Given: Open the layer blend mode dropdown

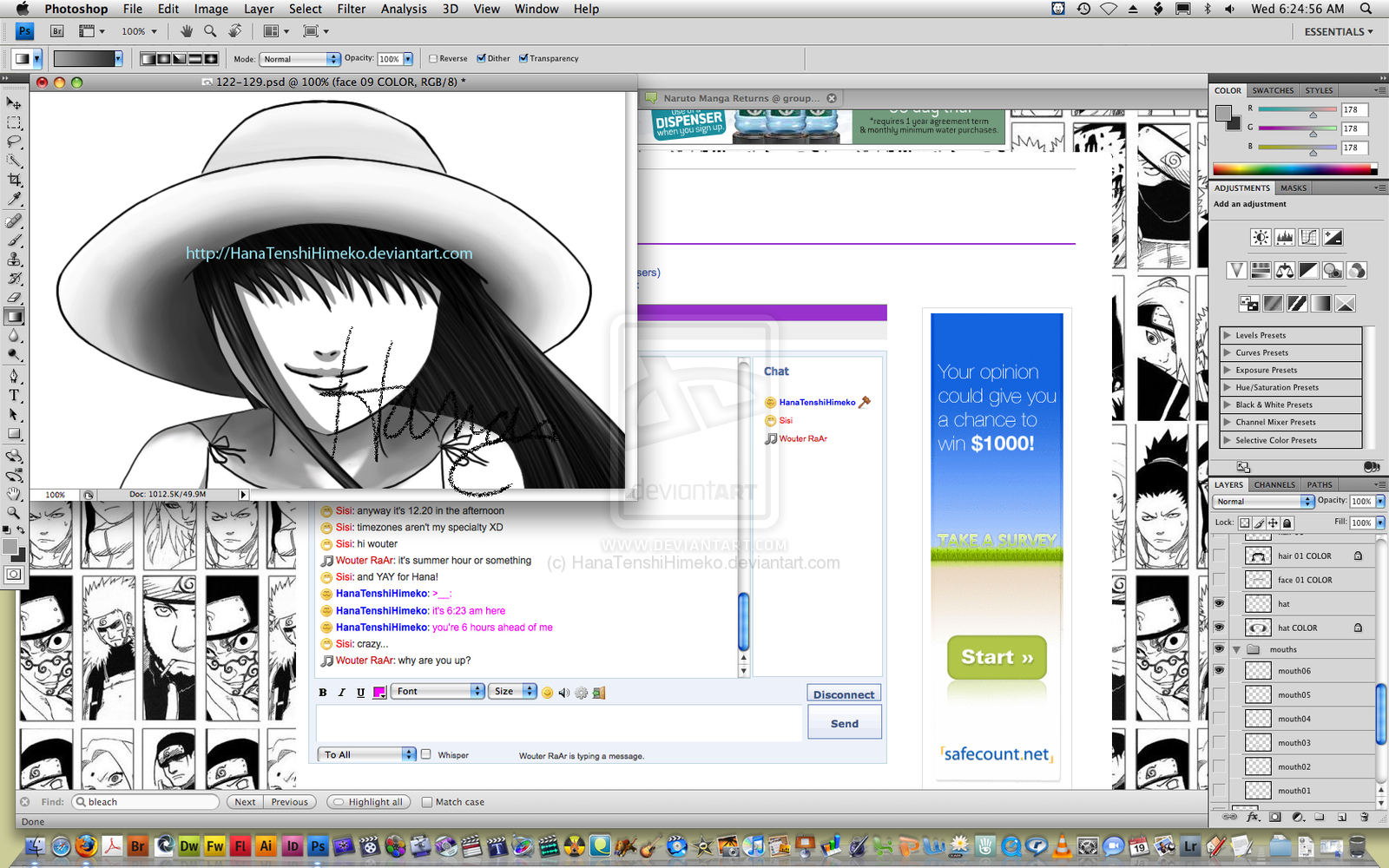Looking at the screenshot, I should click(x=1263, y=501).
